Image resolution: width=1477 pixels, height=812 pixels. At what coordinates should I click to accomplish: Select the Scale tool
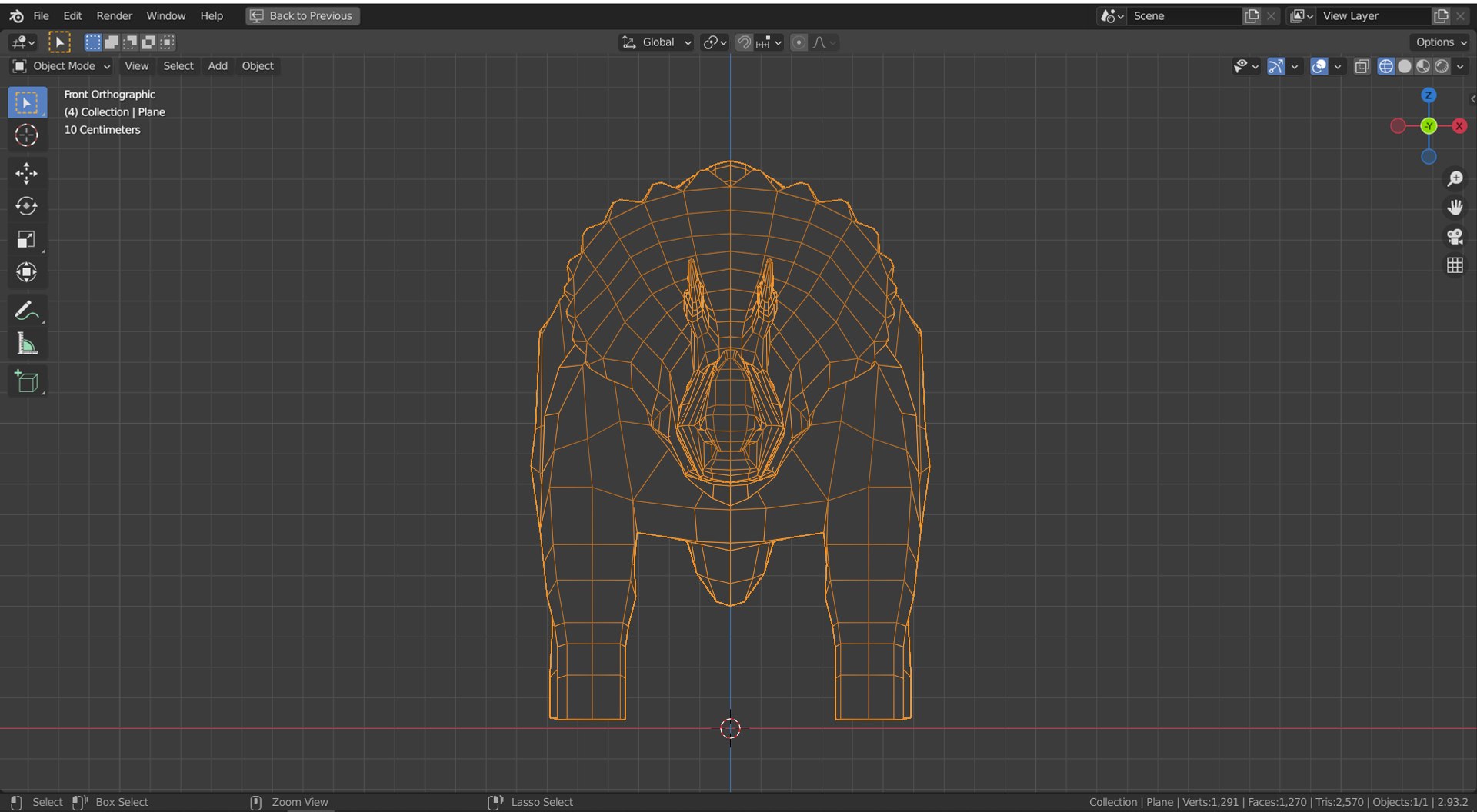26,239
